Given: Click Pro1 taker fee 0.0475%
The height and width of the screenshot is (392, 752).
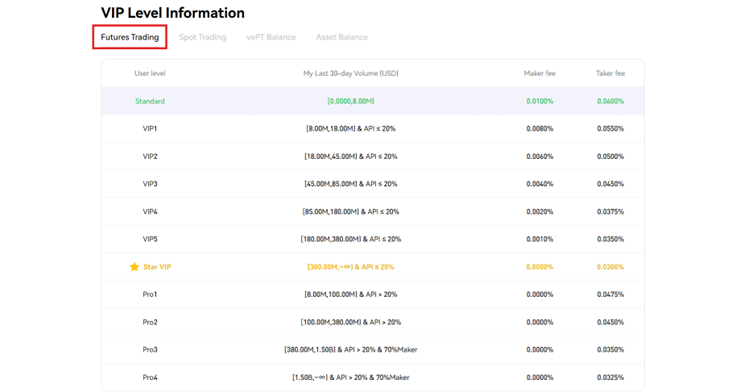Looking at the screenshot, I should click(611, 294).
